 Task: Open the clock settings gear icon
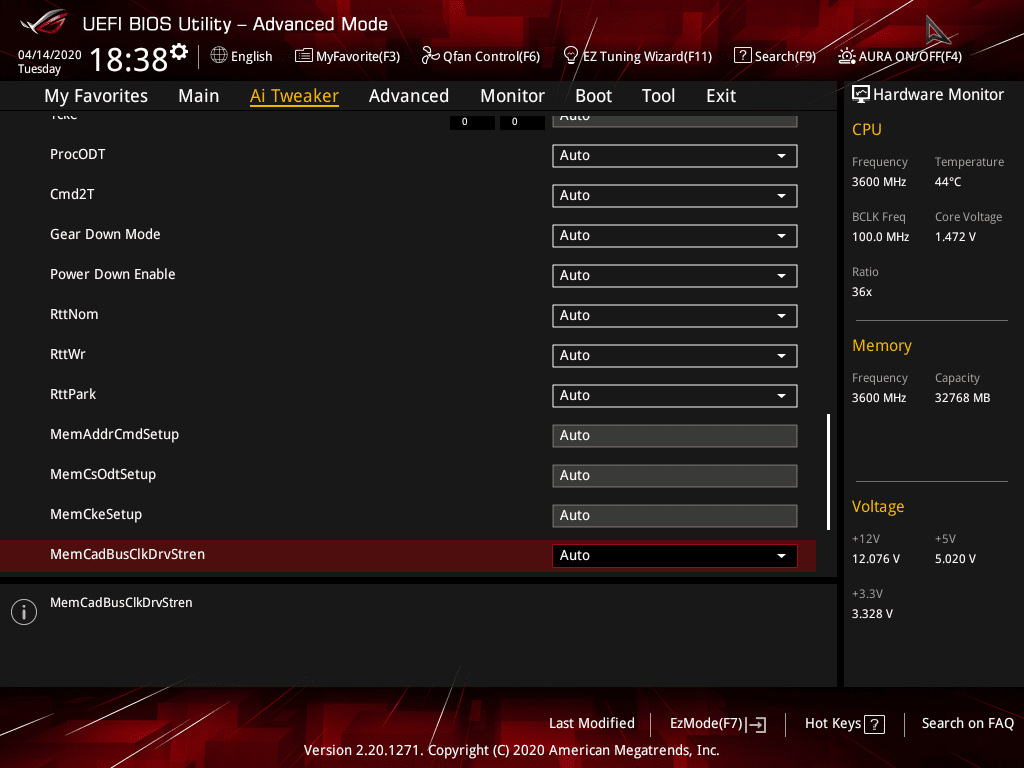click(179, 52)
